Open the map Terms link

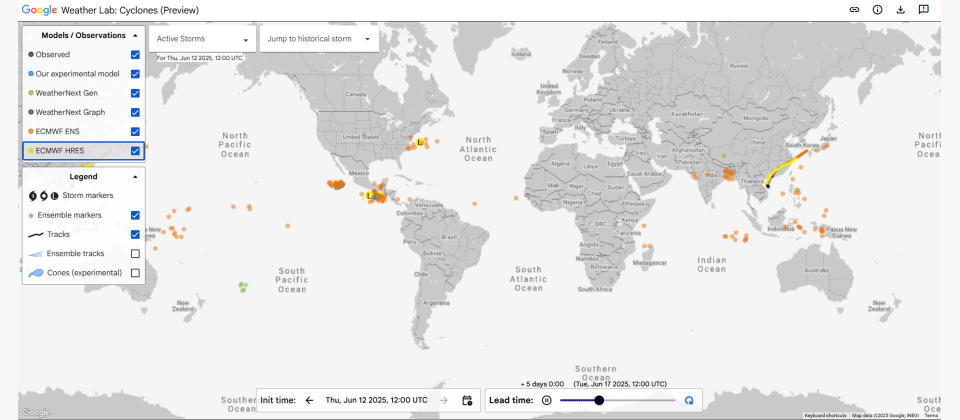[x=931, y=416]
